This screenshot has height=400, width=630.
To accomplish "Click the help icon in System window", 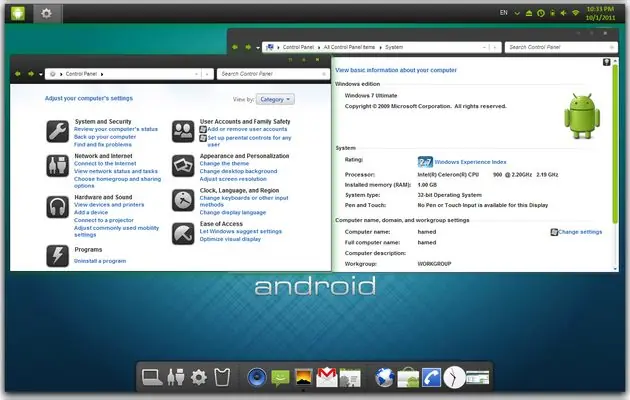I will (x=607, y=62).
